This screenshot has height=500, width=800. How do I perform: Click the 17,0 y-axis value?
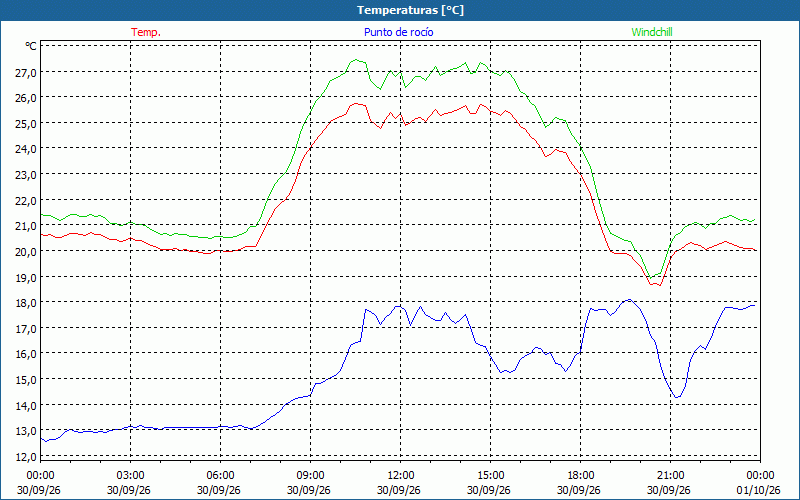pyautogui.click(x=26, y=329)
